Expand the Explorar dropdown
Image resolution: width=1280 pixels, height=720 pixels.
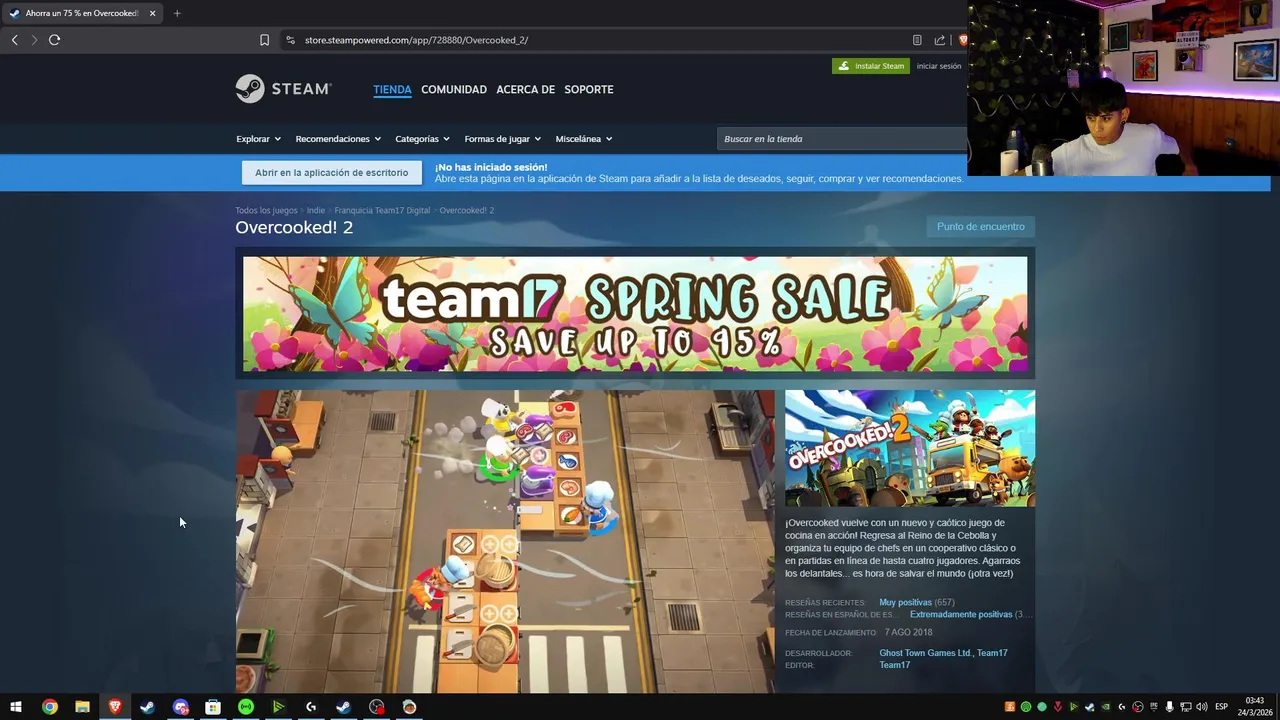point(258,139)
